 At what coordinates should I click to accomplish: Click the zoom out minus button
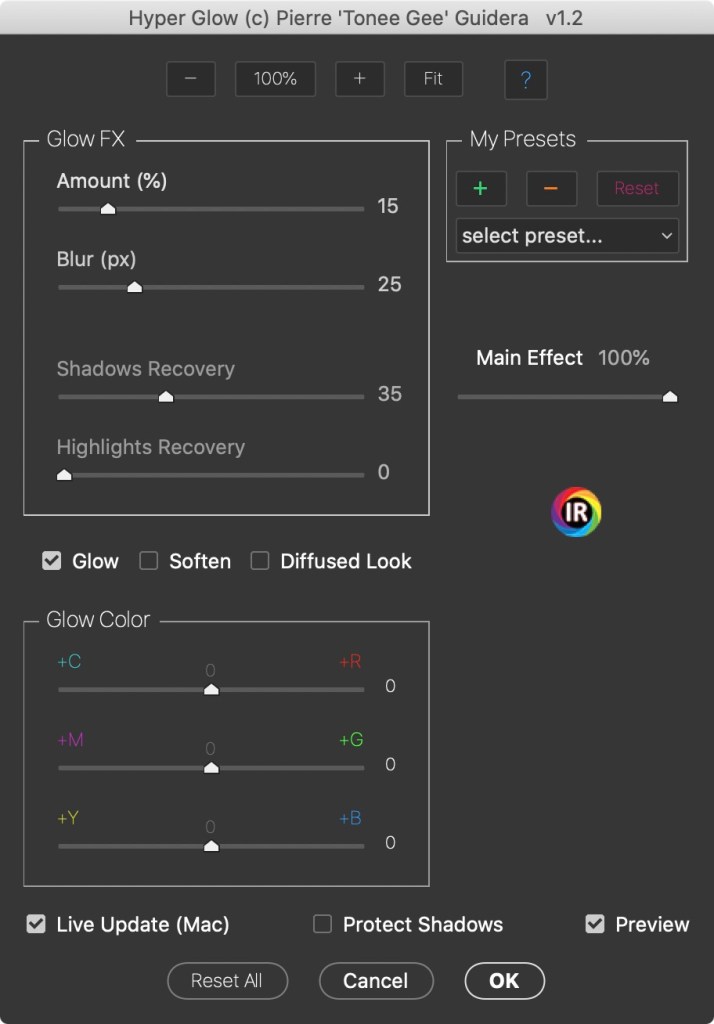point(191,79)
